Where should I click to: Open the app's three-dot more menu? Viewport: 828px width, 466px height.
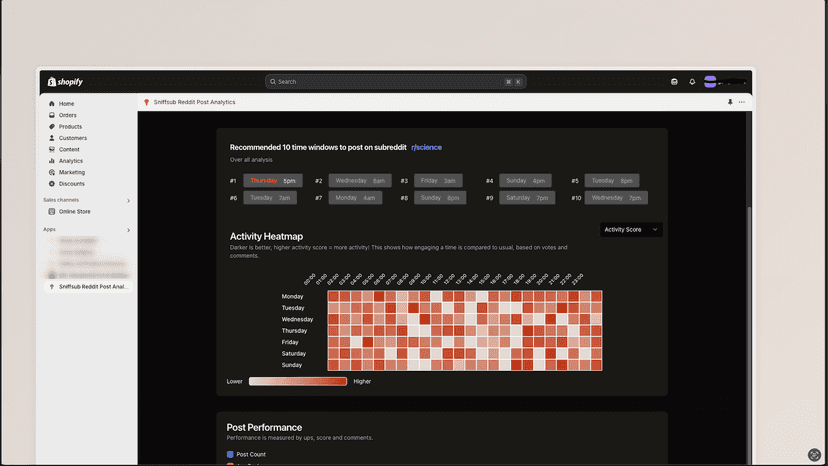point(741,102)
